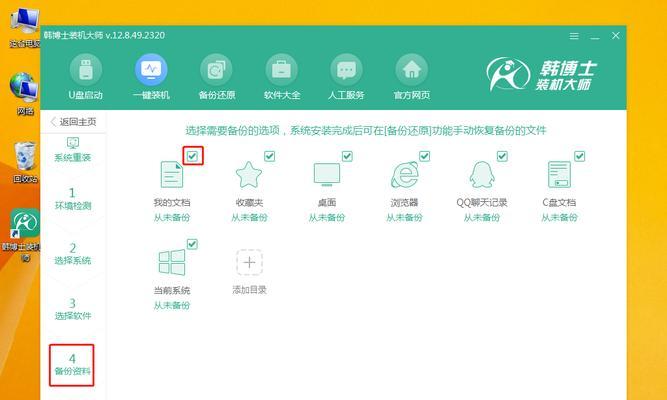The width and height of the screenshot is (667, 400).
Task: Click 从未备份 status under QQ聊天记录
Action: coord(482,217)
